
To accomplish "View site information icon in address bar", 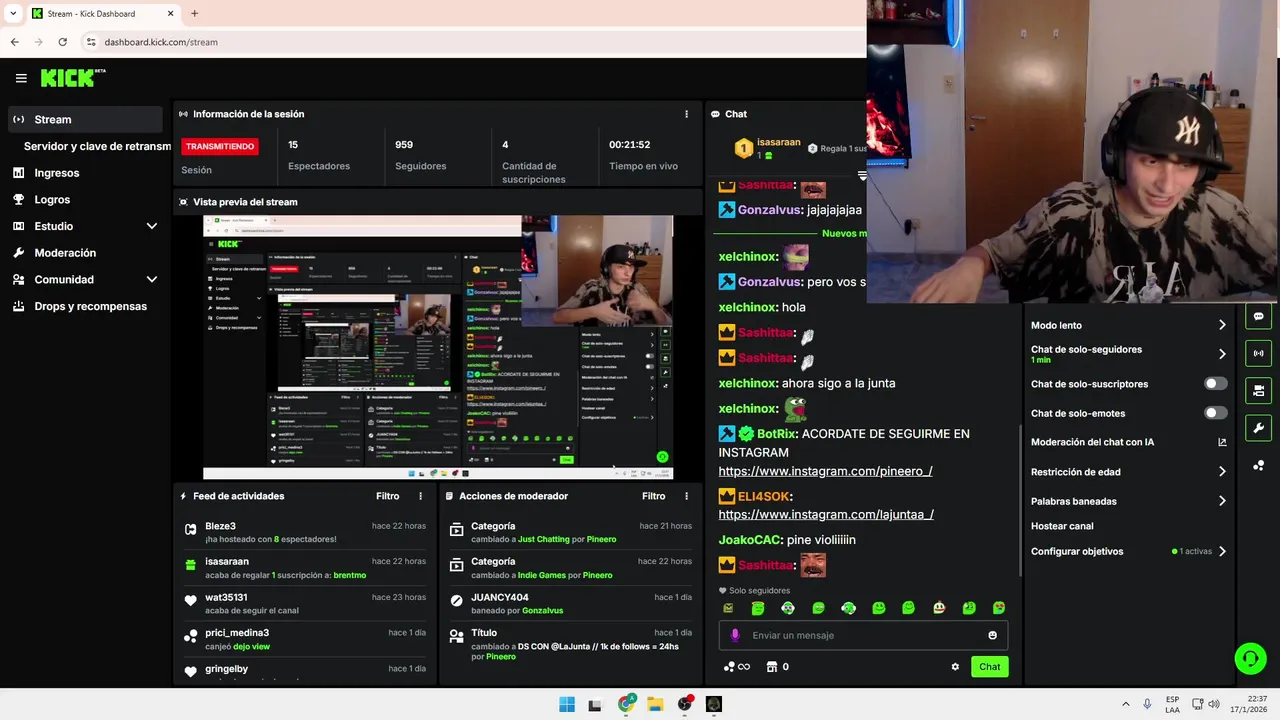I will (91, 42).
